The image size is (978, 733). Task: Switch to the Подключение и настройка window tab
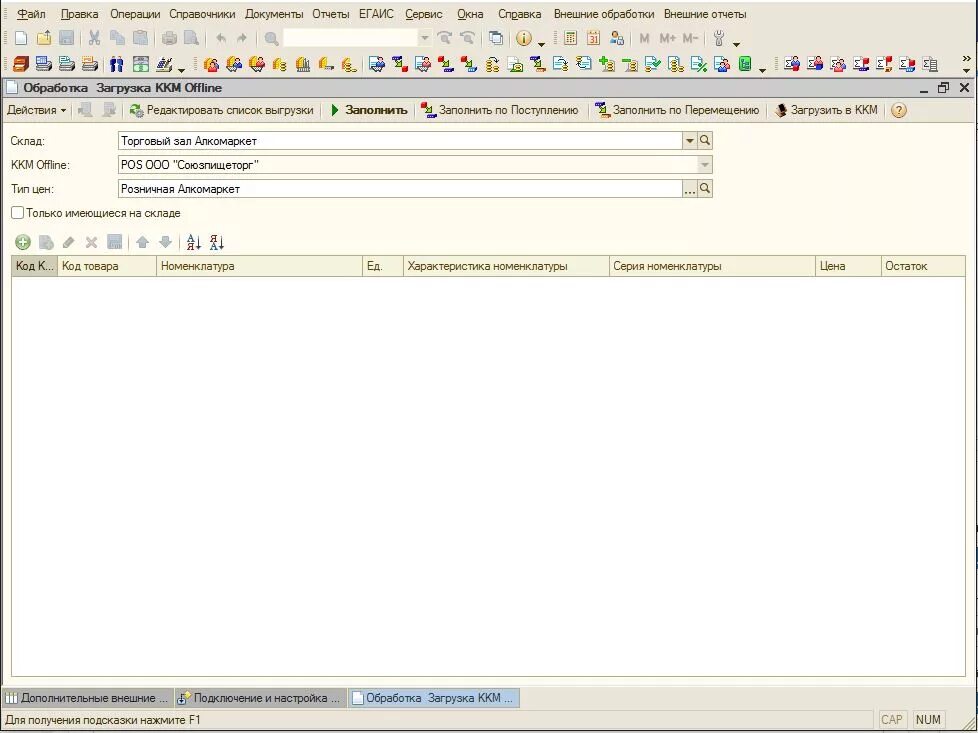(259, 698)
